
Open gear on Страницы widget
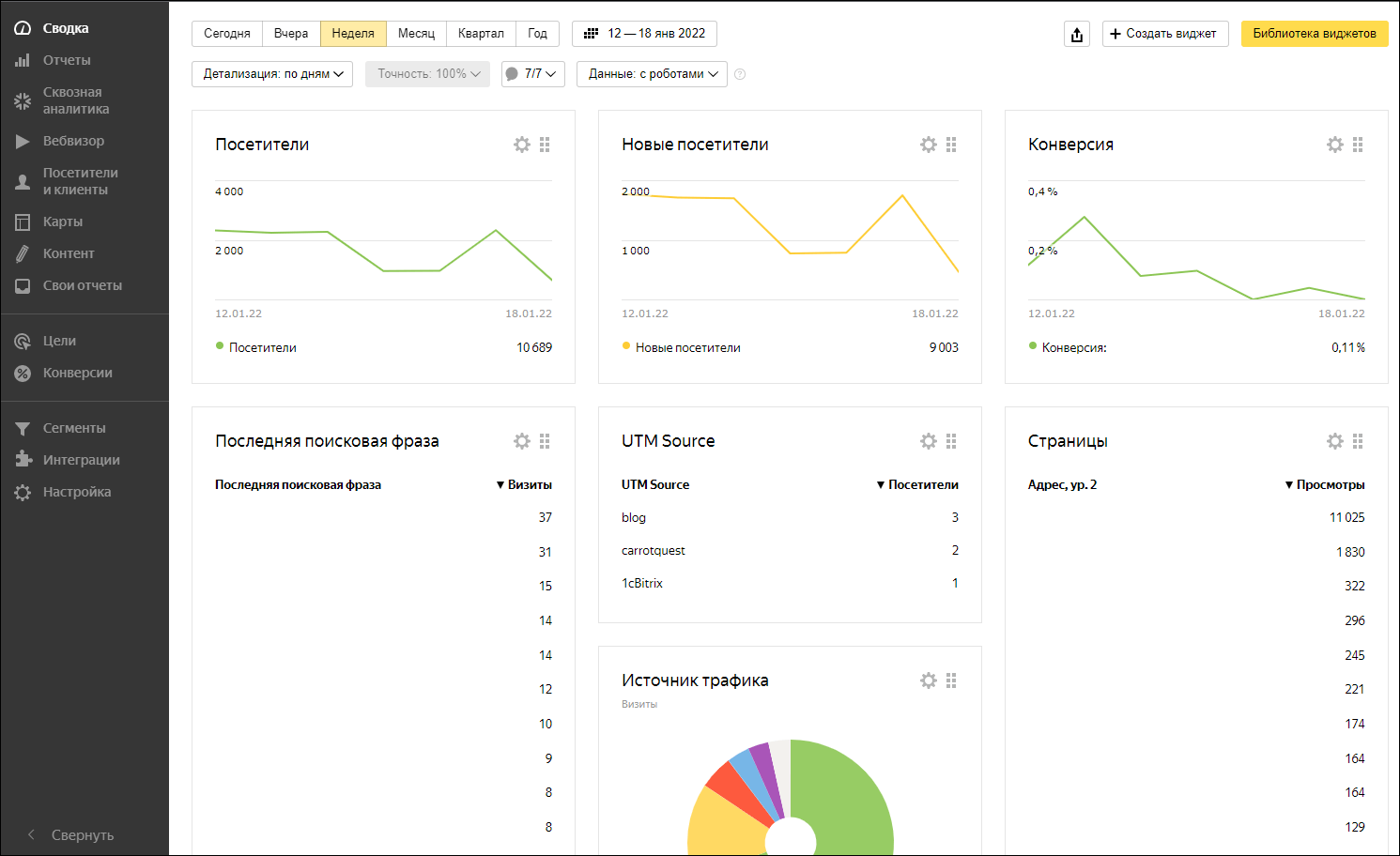pos(1335,441)
